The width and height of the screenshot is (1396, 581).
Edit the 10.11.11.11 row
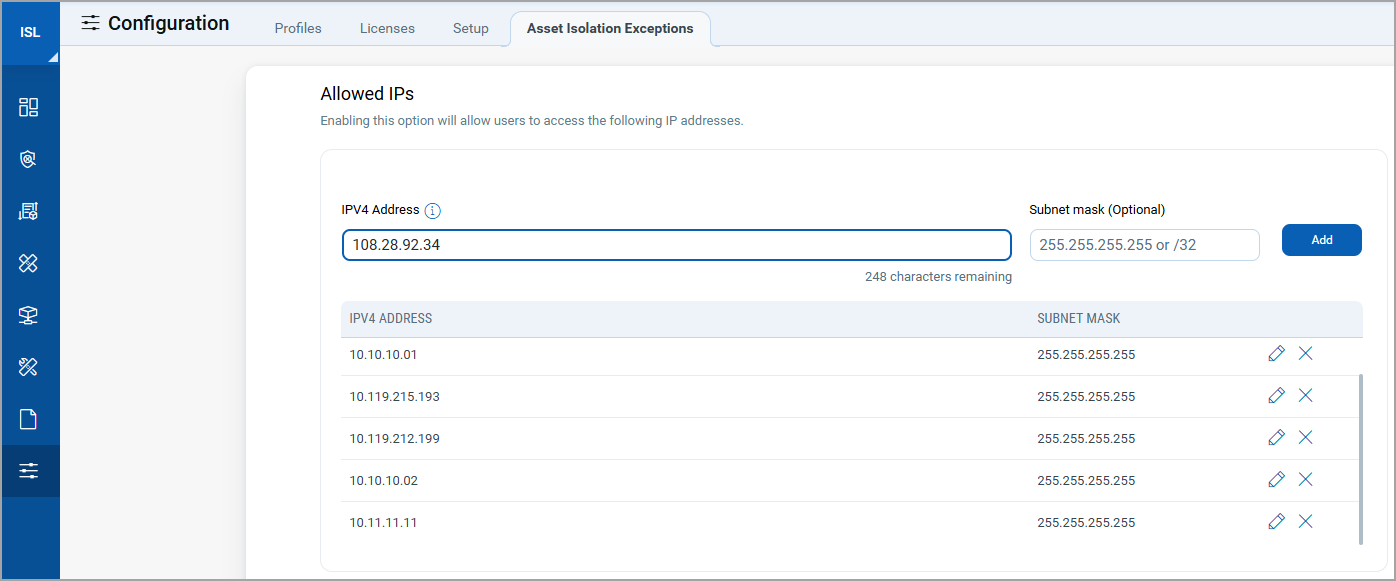(x=1276, y=521)
